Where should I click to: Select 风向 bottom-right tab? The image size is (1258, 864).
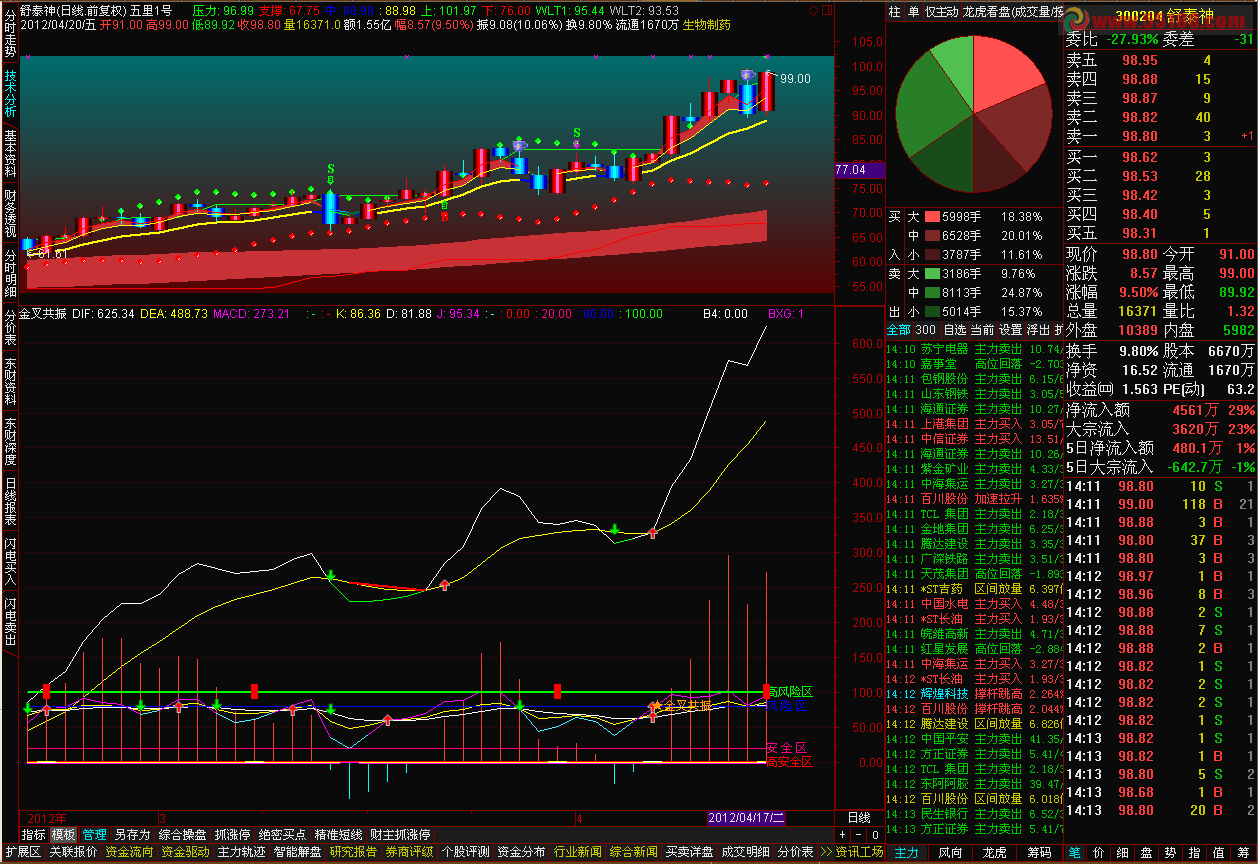coord(950,852)
